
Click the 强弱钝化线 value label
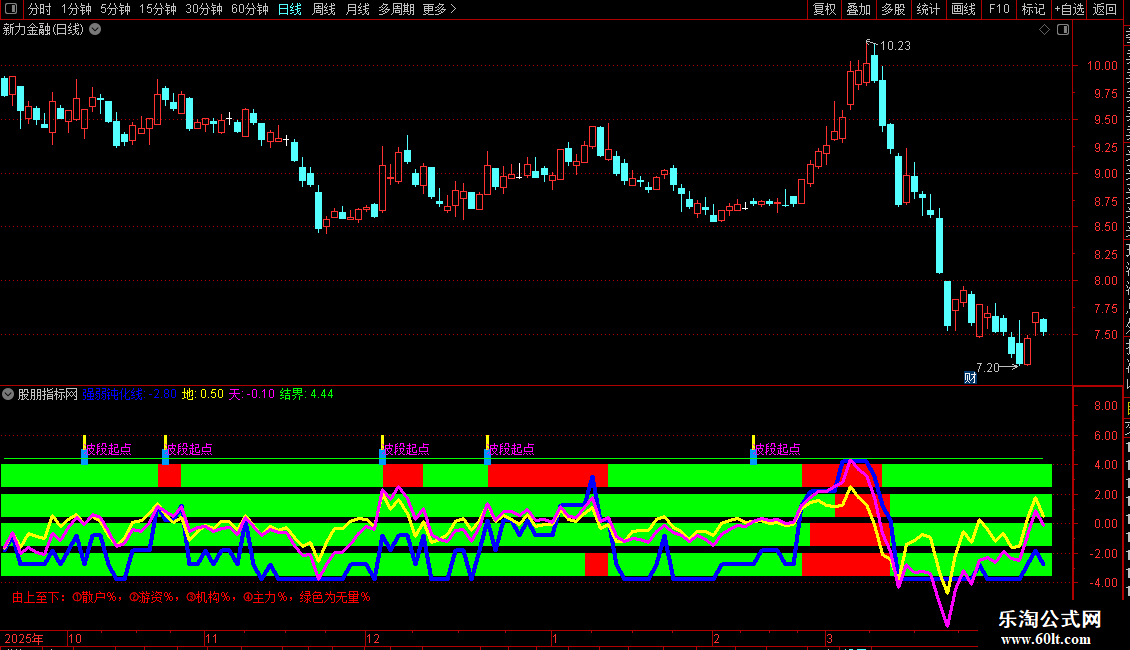click(x=130, y=394)
